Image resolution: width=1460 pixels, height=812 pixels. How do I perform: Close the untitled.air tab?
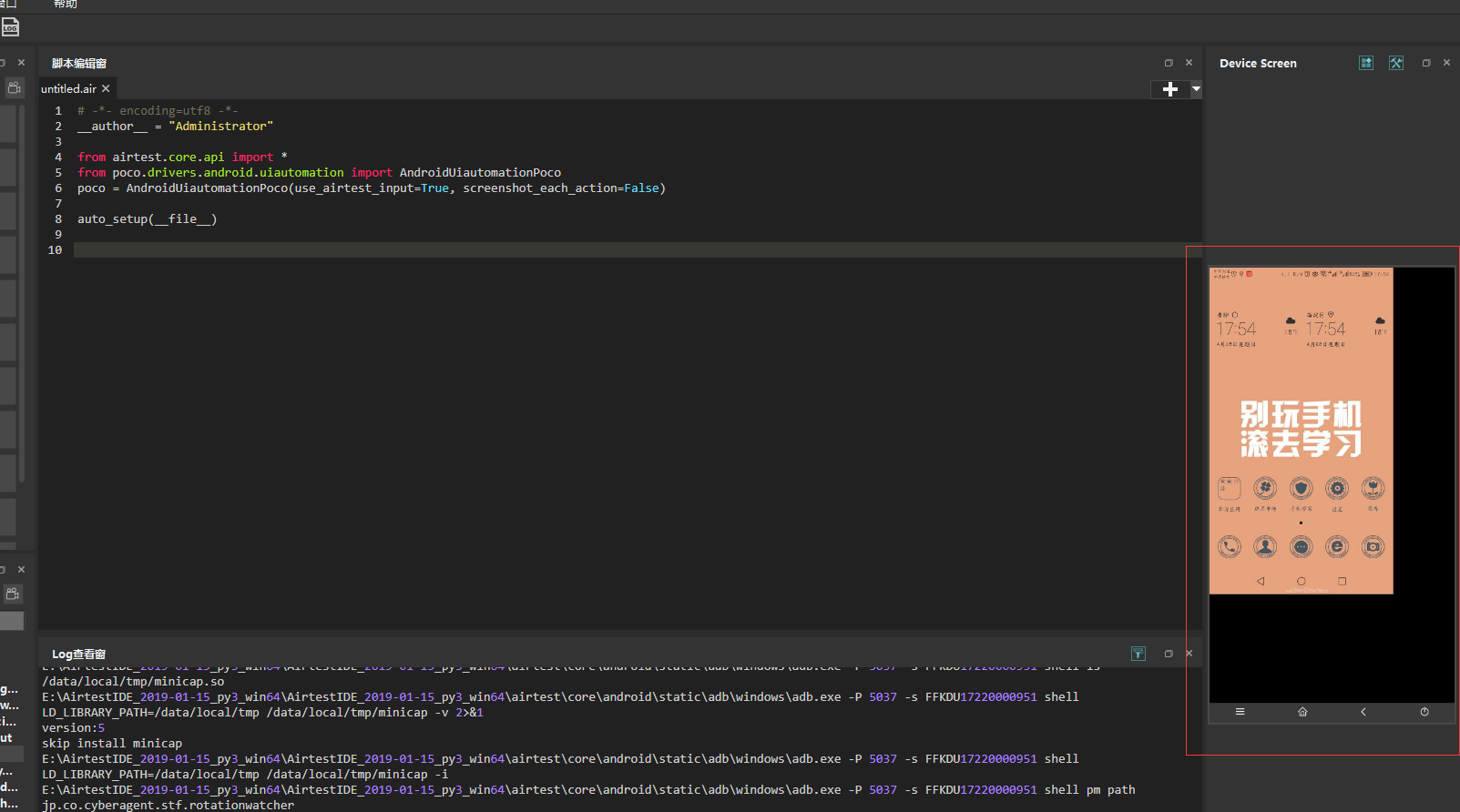[x=106, y=88]
